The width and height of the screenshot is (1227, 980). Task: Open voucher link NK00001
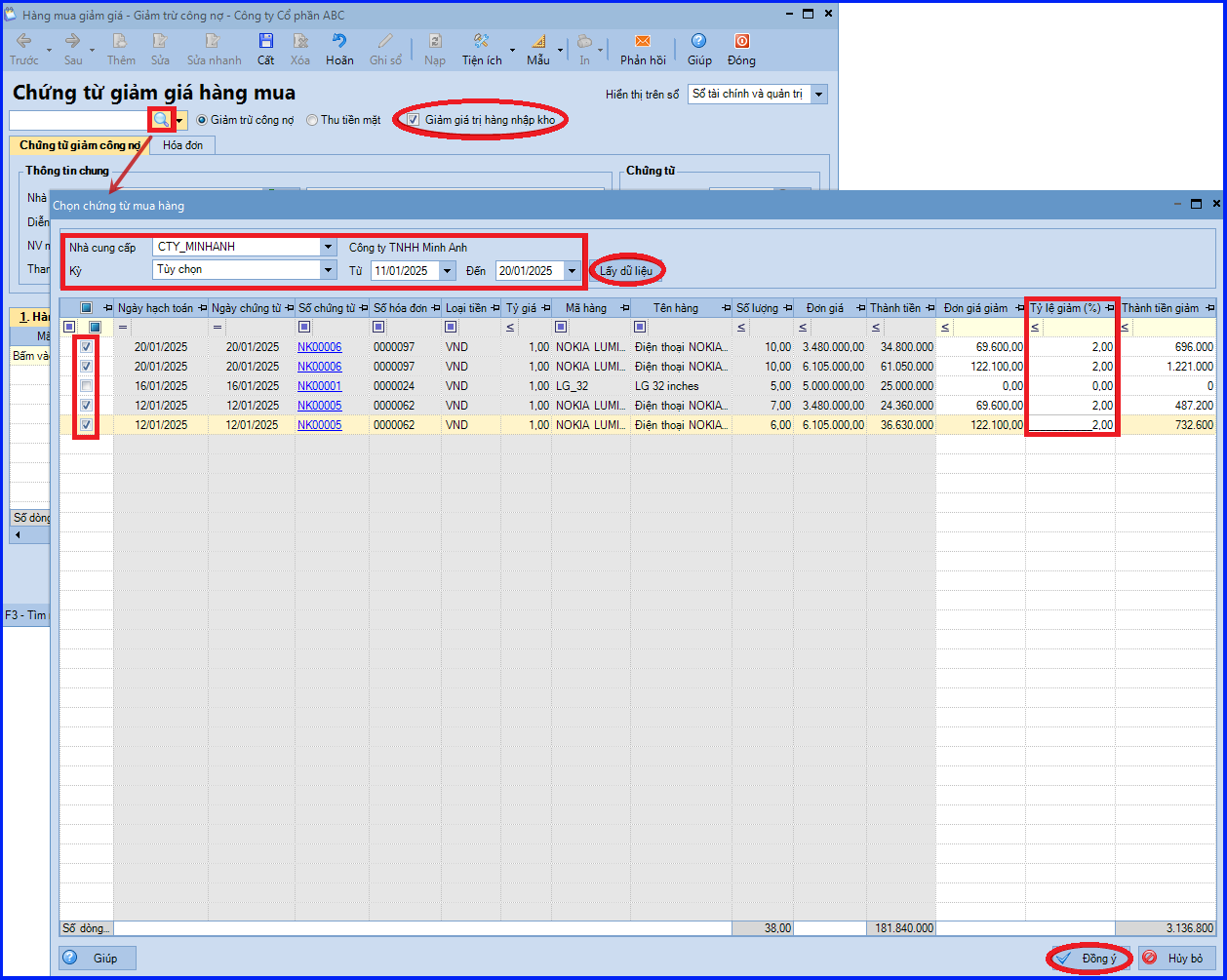pos(320,386)
